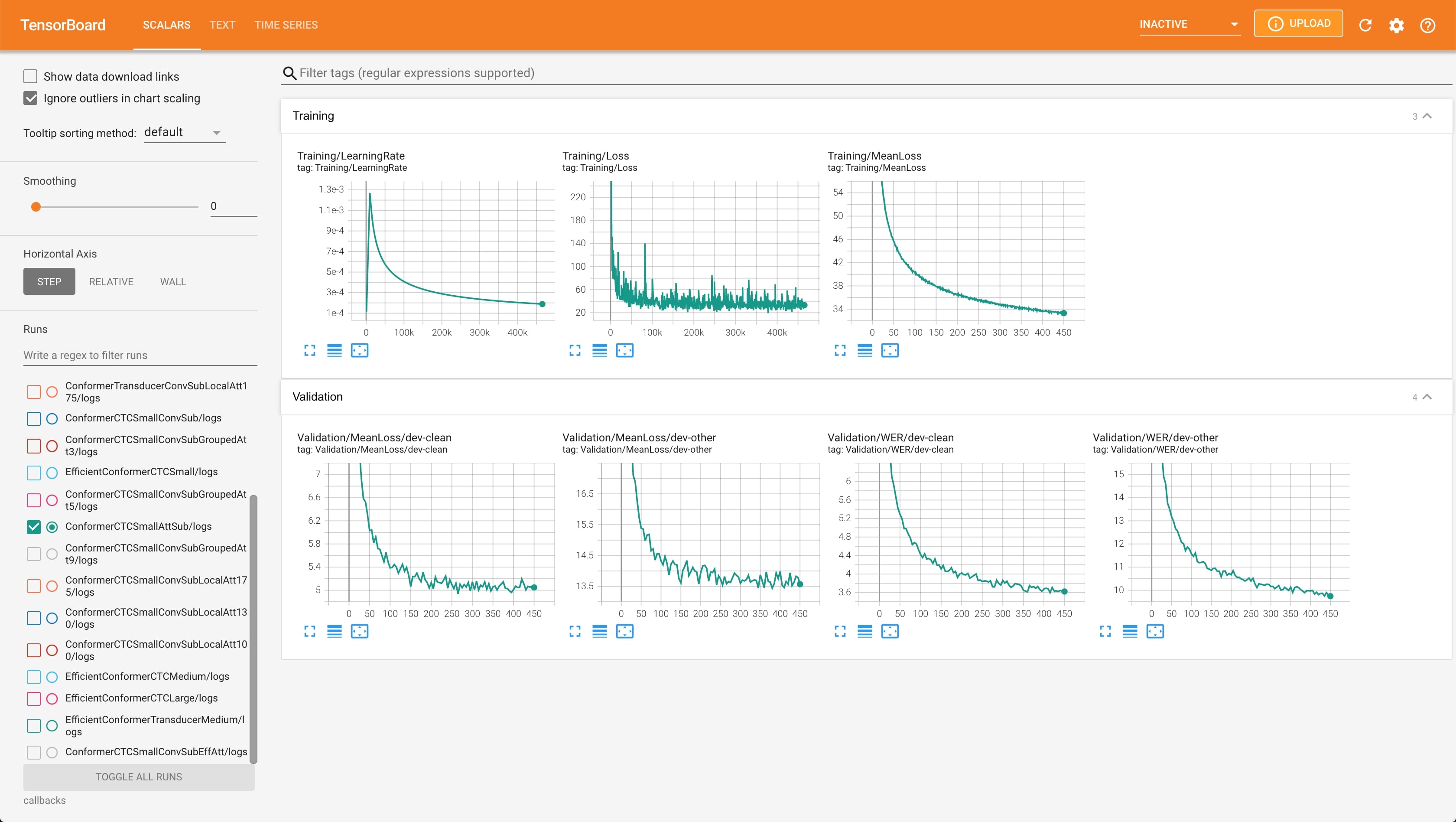Uncheck Ignore outliers in chart scaling

tap(30, 98)
